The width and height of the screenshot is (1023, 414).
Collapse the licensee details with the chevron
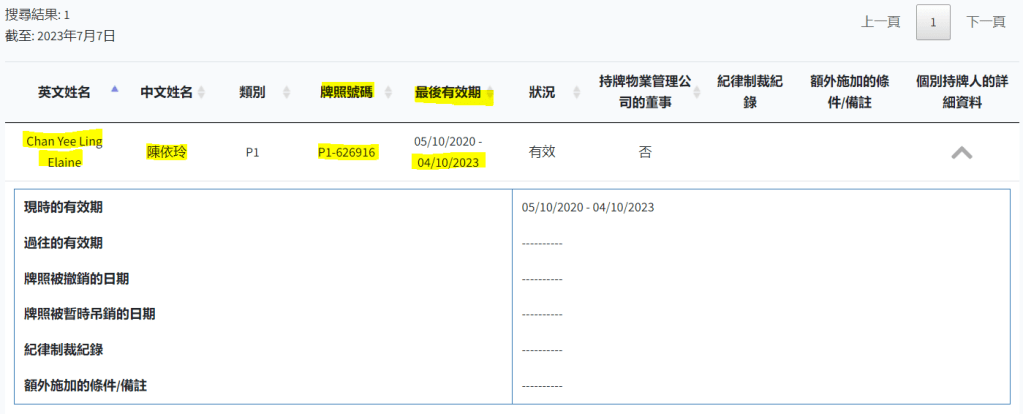[961, 153]
